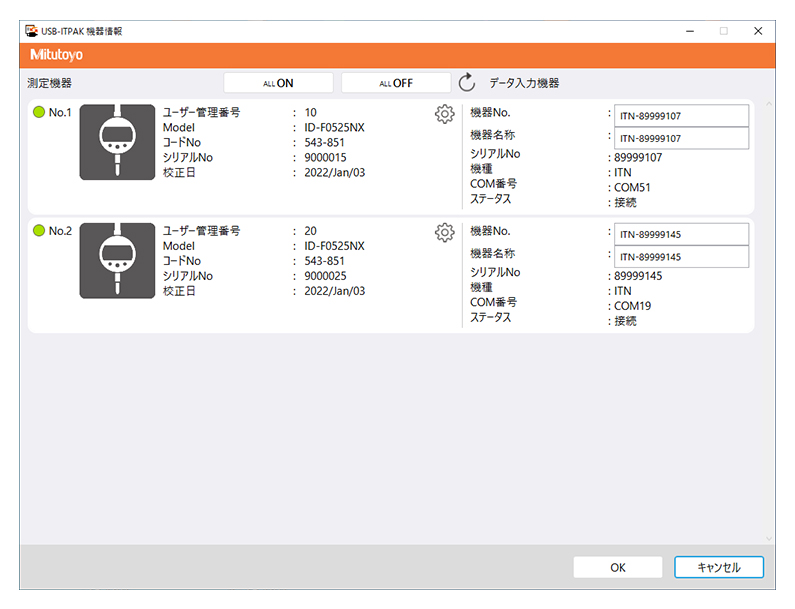Select the No.2 indicator gauge thumbnail
The image size is (795, 609).
click(x=117, y=261)
